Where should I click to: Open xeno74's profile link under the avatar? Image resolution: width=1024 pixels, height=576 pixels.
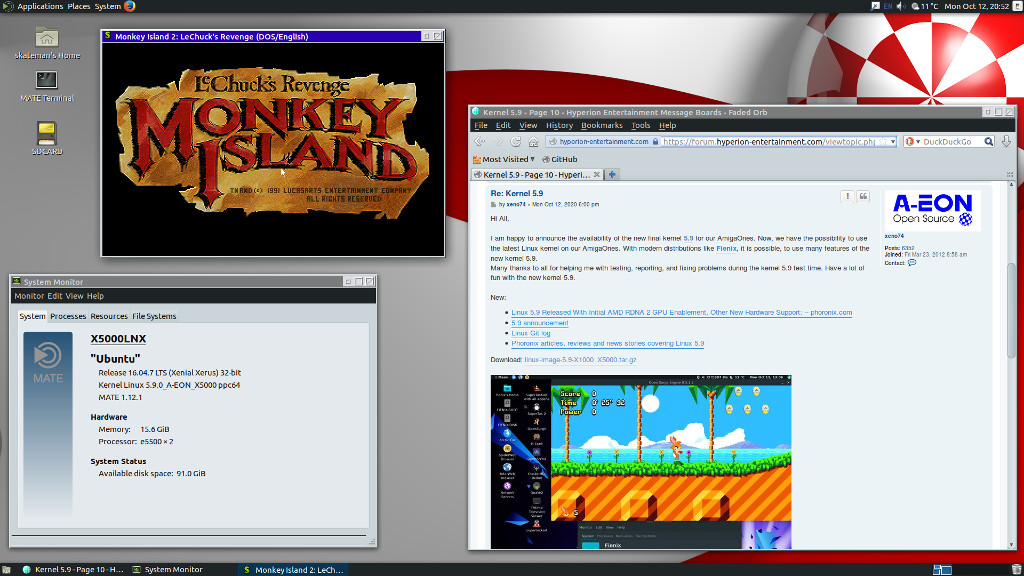[894, 236]
